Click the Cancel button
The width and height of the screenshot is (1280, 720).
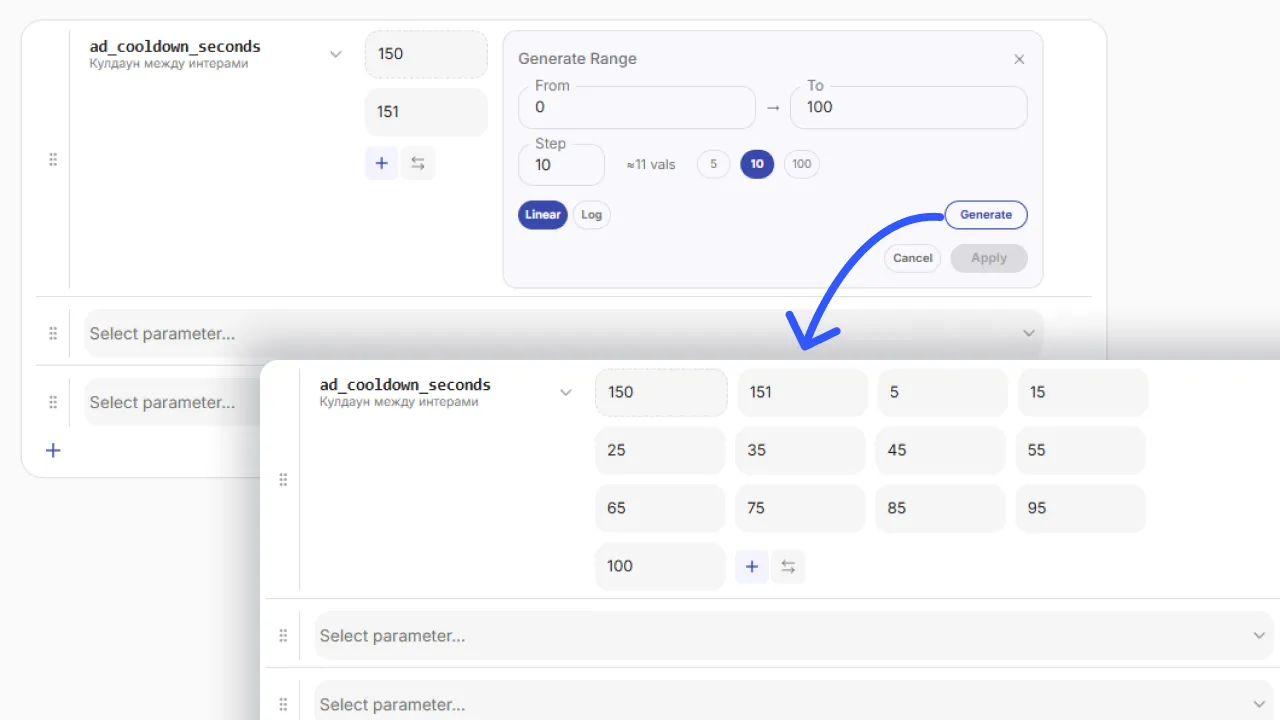click(x=913, y=258)
